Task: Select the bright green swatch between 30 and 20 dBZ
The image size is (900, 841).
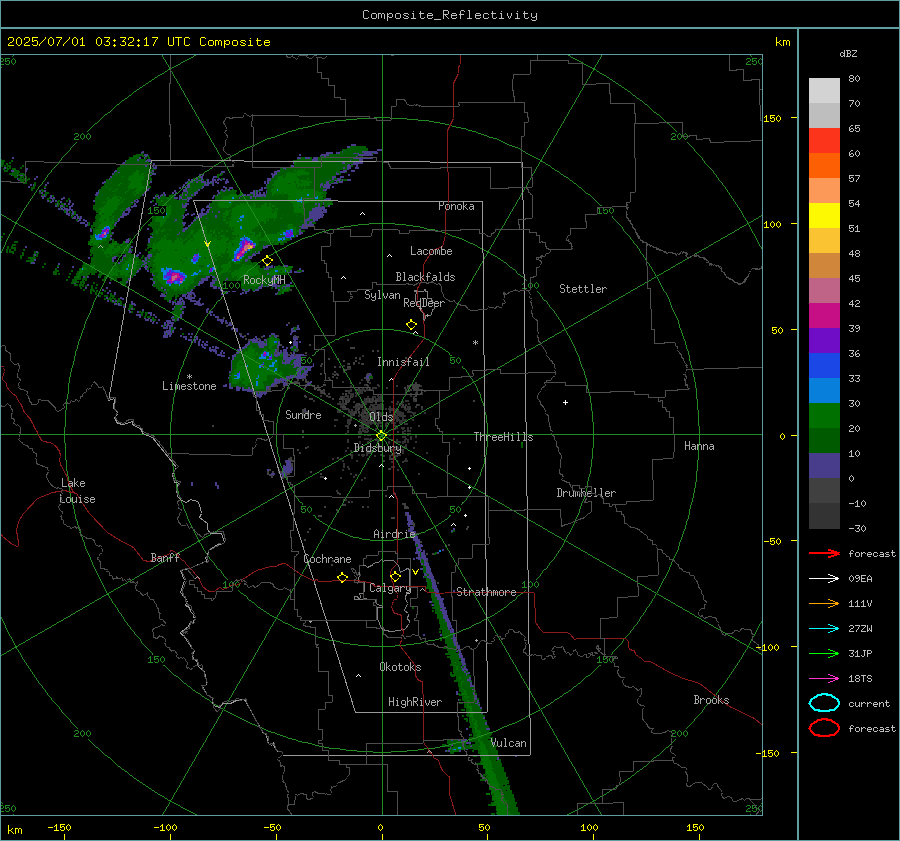Action: 824,415
